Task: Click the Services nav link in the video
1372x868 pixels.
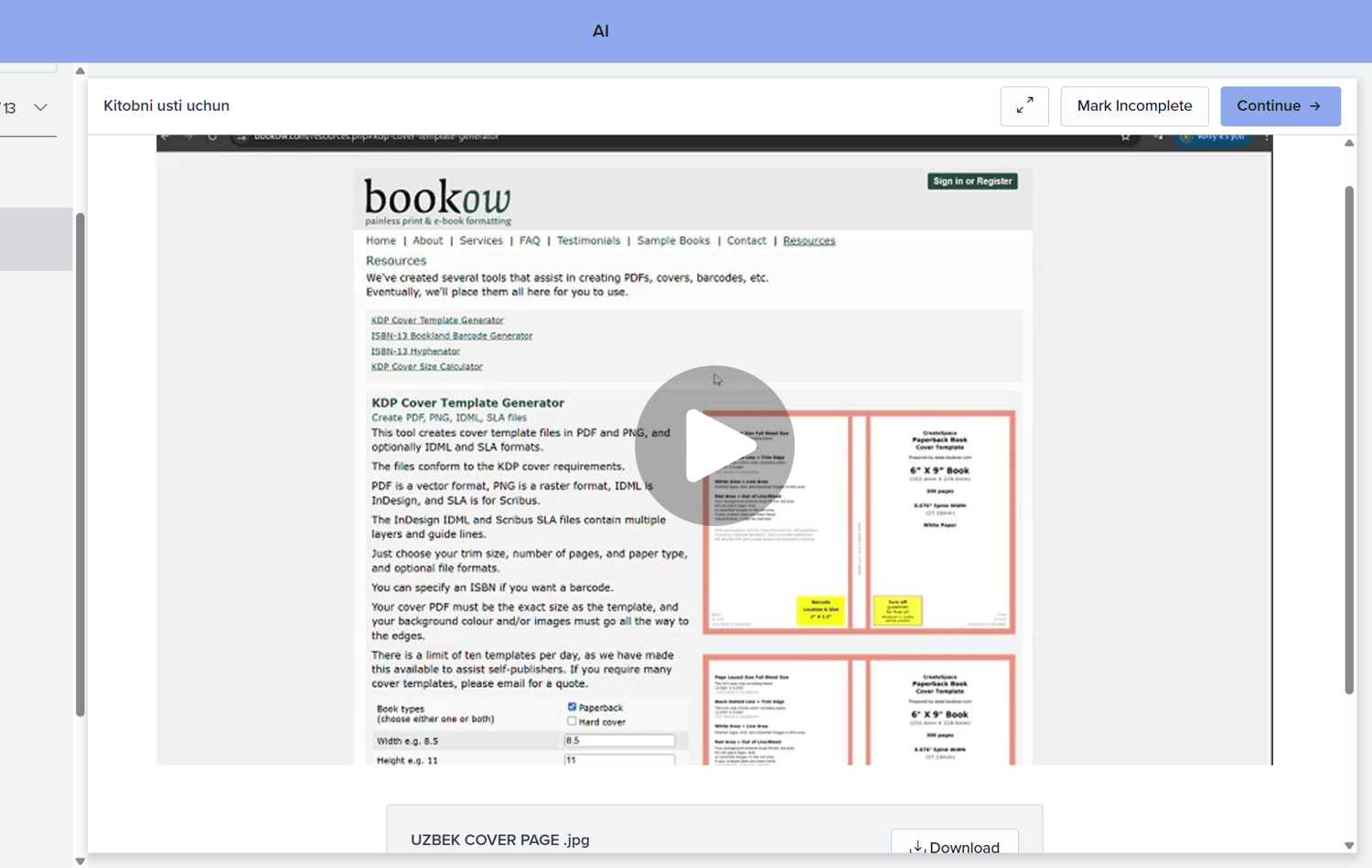Action: (x=481, y=241)
